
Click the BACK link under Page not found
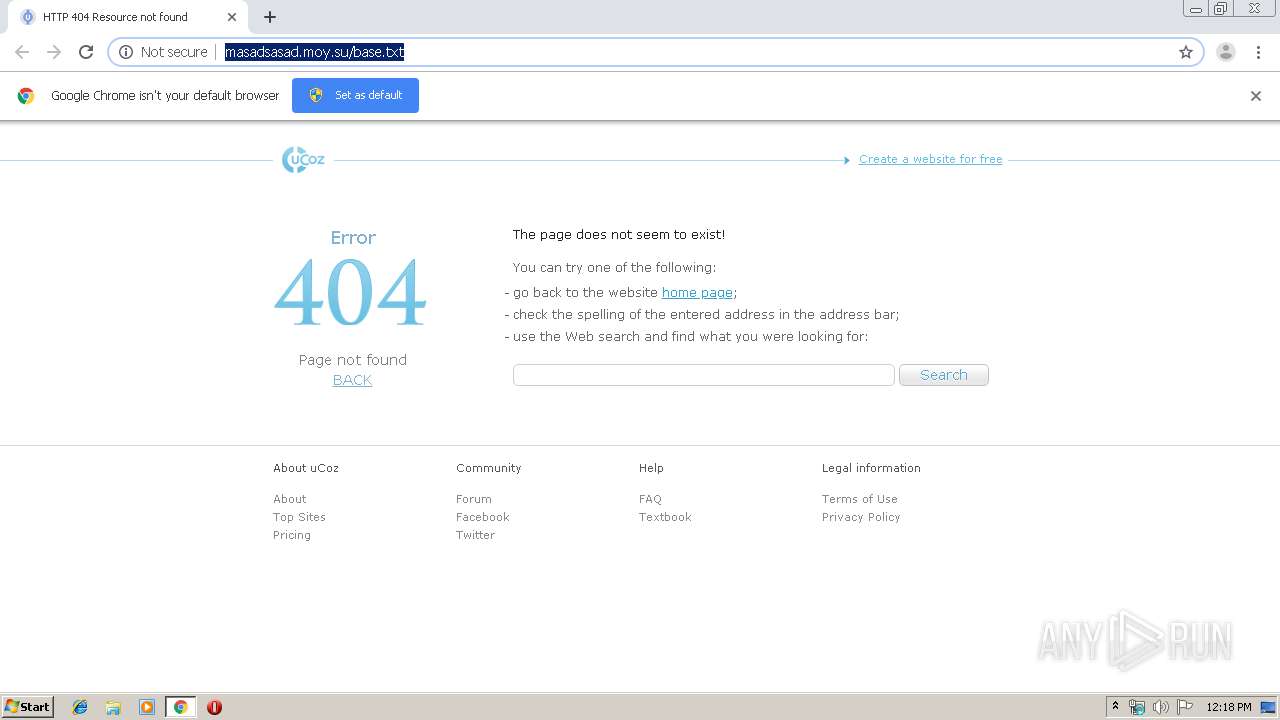click(x=352, y=380)
